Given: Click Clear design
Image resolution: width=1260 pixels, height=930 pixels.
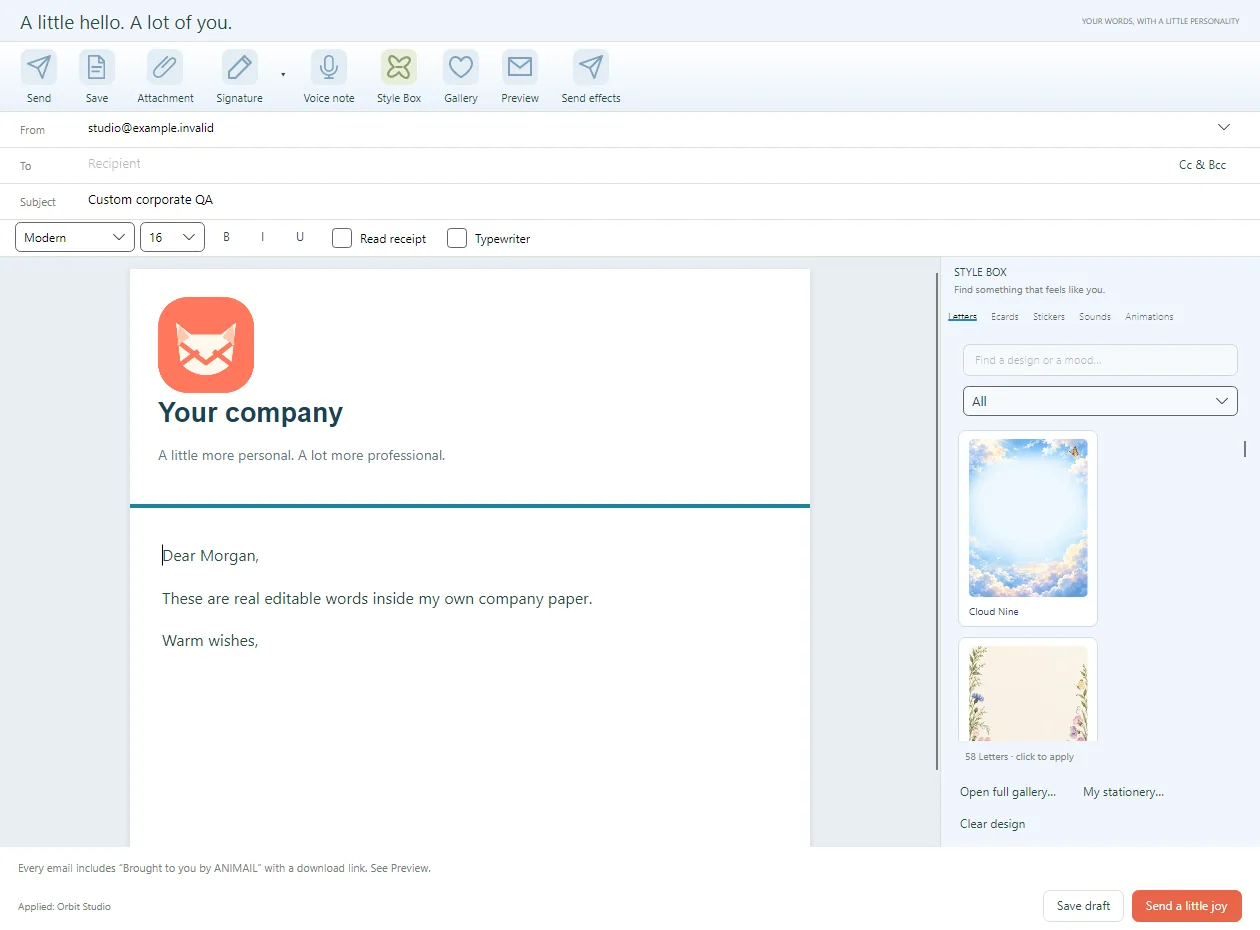Looking at the screenshot, I should [992, 824].
